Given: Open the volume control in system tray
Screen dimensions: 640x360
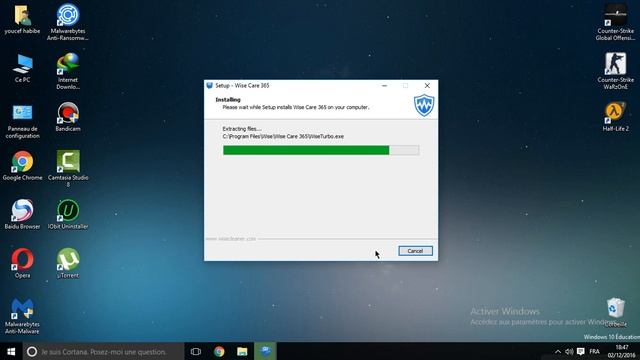Looking at the screenshot, I should [569, 351].
